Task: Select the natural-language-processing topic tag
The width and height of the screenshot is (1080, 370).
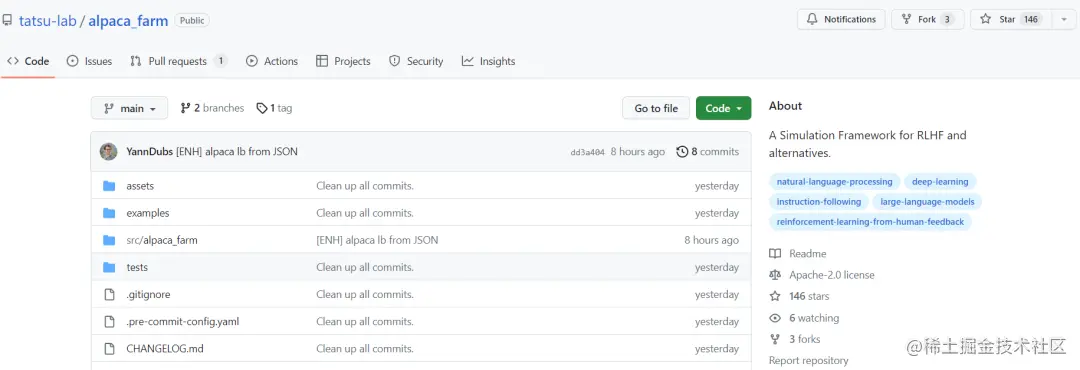Action: click(x=834, y=182)
